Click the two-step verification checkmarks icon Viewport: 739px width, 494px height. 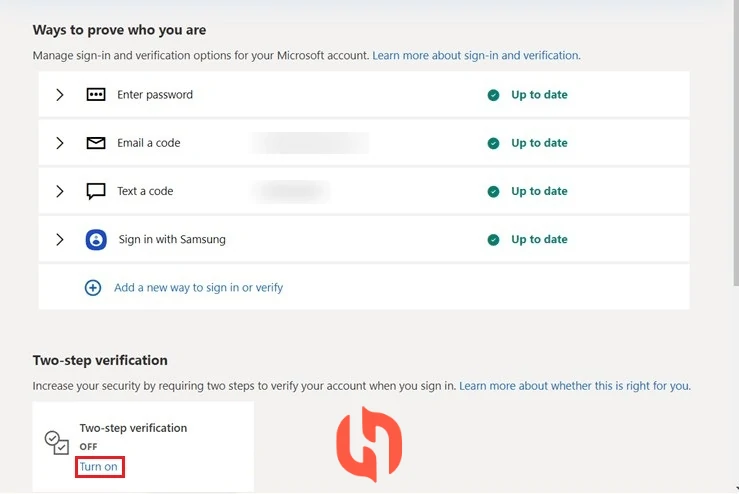pos(57,443)
